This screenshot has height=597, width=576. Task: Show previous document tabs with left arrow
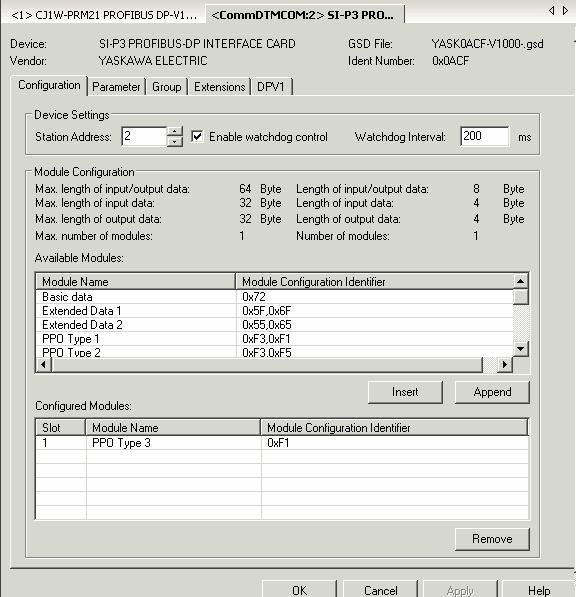tap(552, 11)
